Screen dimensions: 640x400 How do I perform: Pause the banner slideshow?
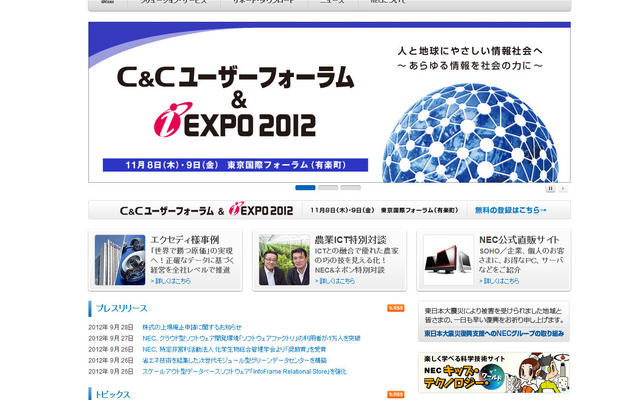pos(550,188)
